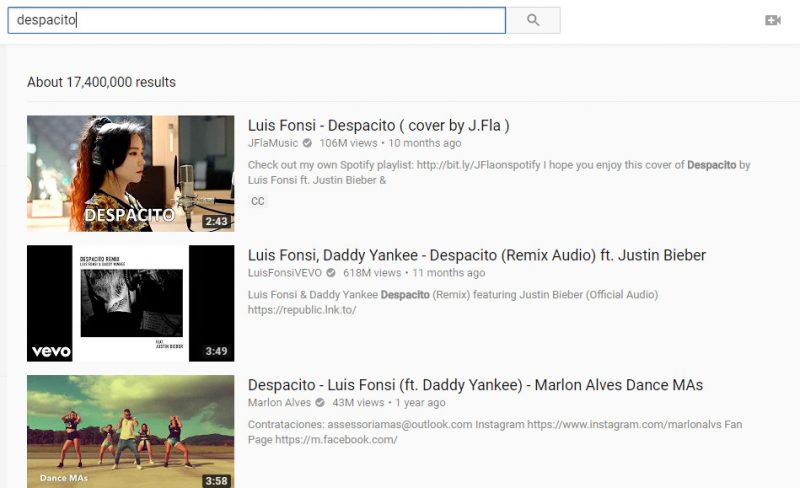Open title Luis Fonsi - Despacito cover by J.Fla

pyautogui.click(x=379, y=126)
